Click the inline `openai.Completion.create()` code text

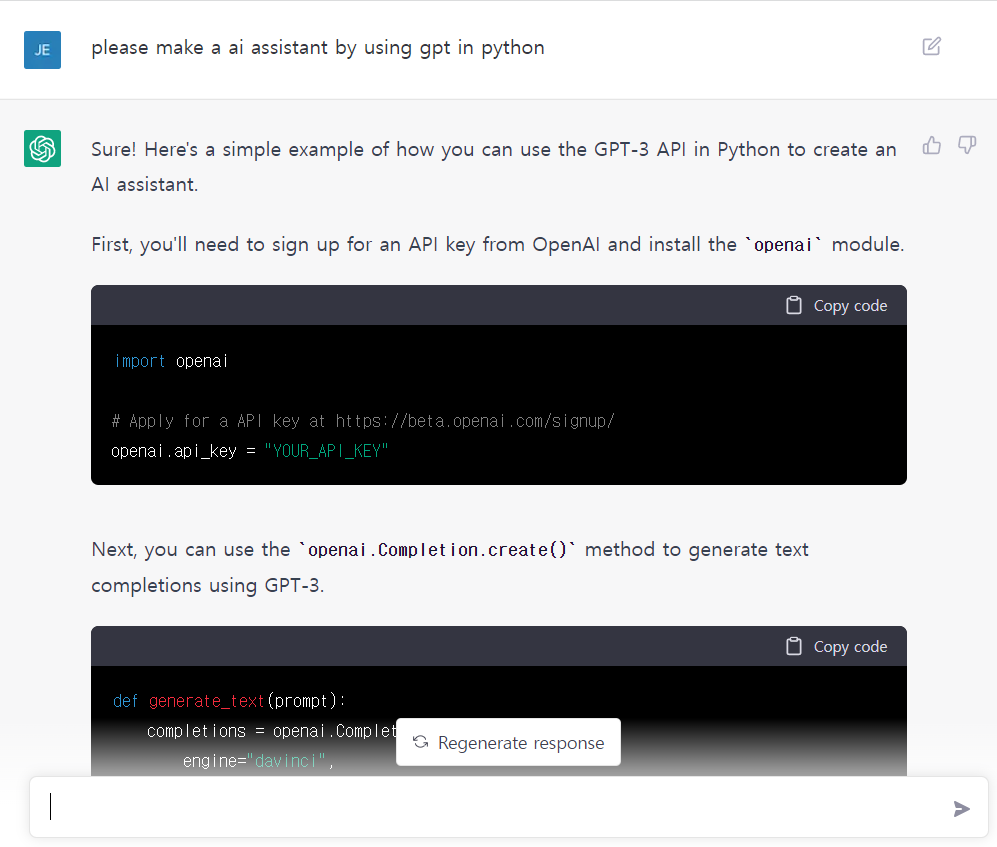(437, 549)
